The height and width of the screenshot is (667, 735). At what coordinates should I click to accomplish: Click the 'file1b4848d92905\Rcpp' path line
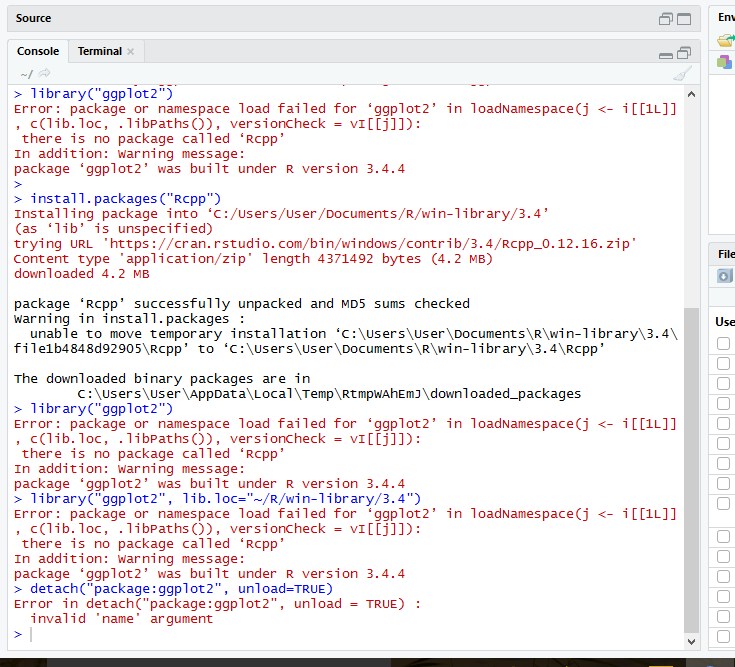point(309,349)
